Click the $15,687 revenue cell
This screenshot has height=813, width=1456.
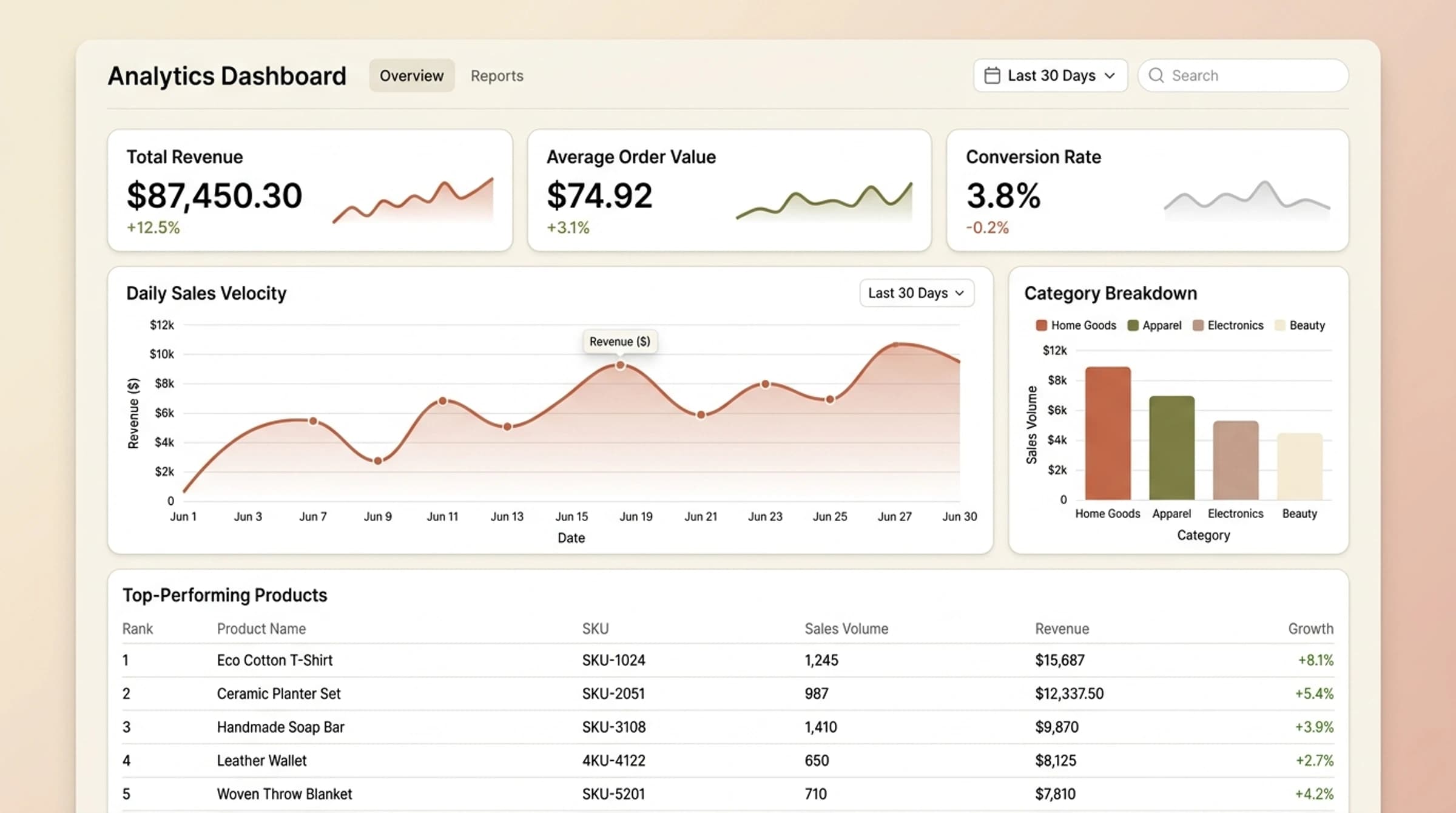(1060, 660)
